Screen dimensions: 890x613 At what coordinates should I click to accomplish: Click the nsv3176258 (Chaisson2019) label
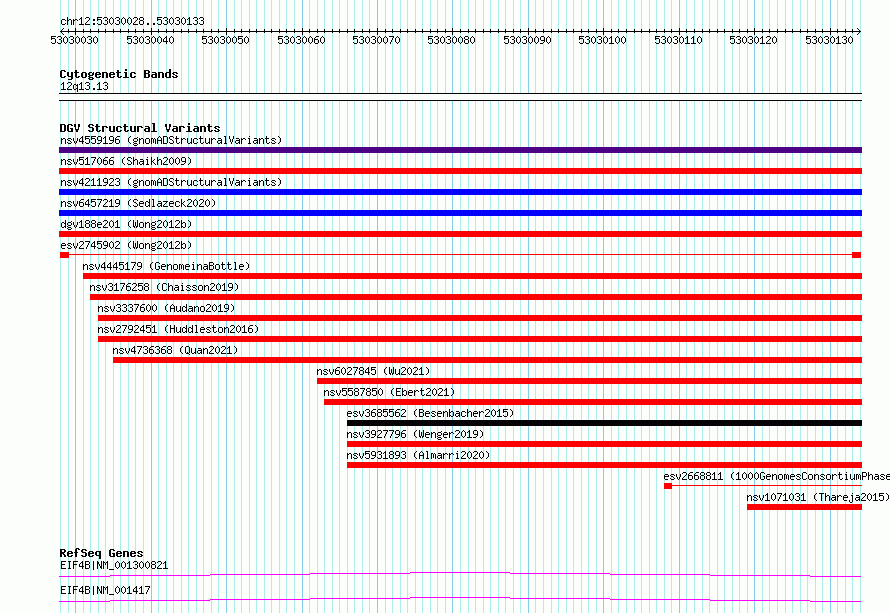coord(164,287)
